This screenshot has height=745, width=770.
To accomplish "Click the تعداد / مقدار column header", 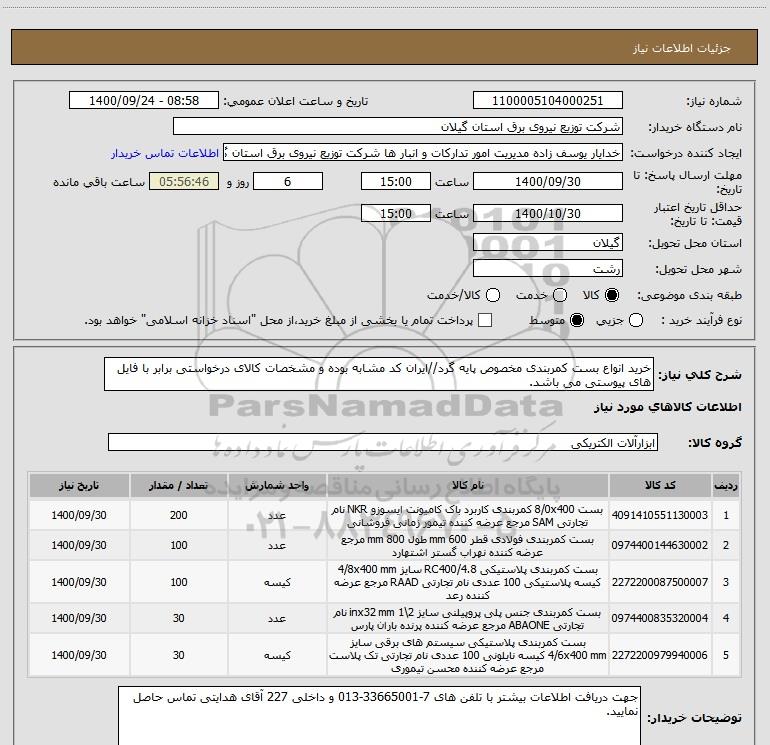I will pos(179,486).
